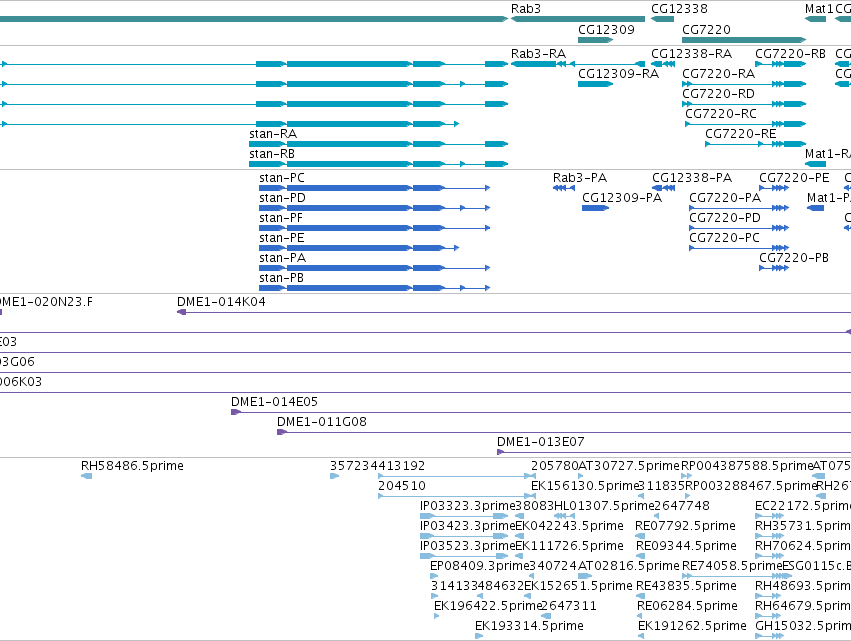Click the EK193314.5prime EST label
This screenshot has width=851, height=641.
[529, 627]
